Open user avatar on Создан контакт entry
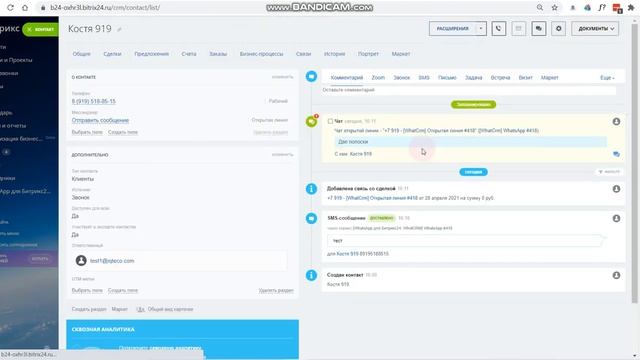640x360 pixels. 616,276
